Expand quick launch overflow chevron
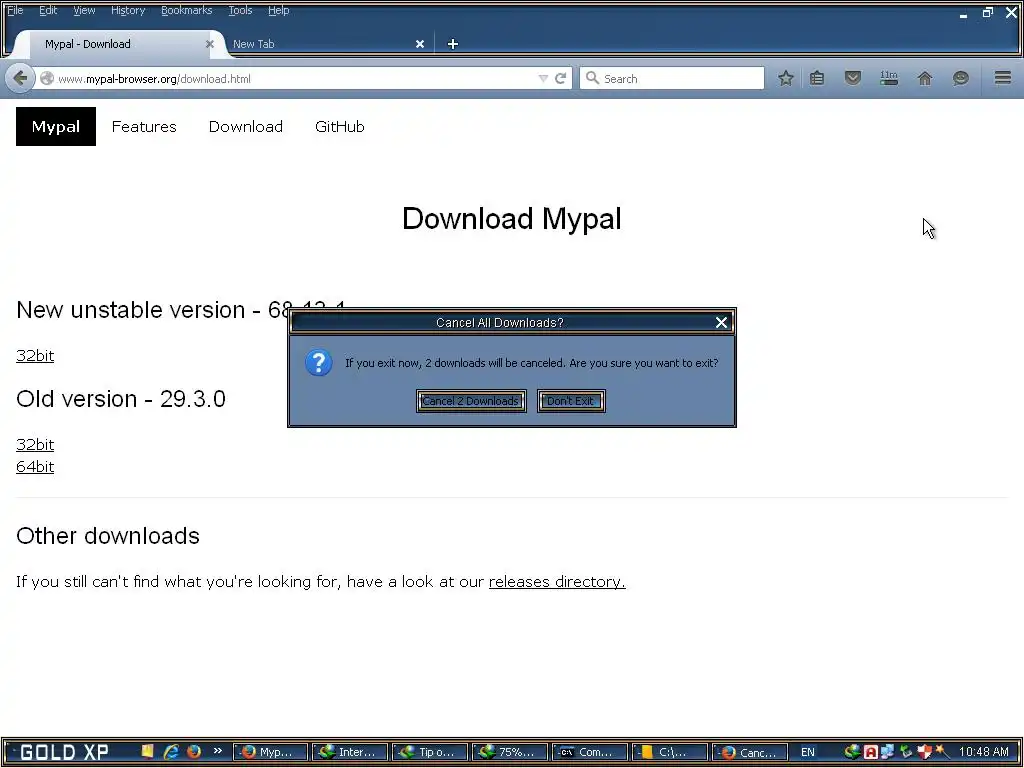1024x768 pixels. [x=217, y=750]
